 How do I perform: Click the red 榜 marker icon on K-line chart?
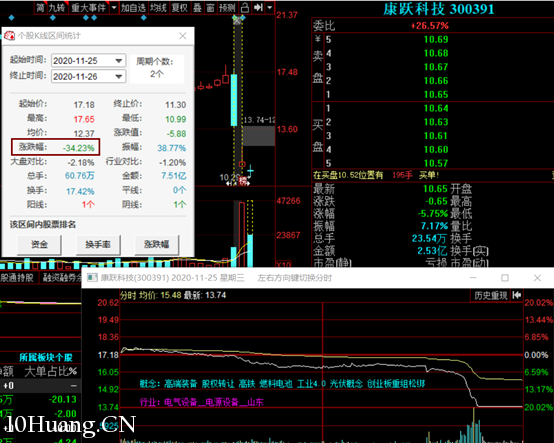(x=243, y=181)
